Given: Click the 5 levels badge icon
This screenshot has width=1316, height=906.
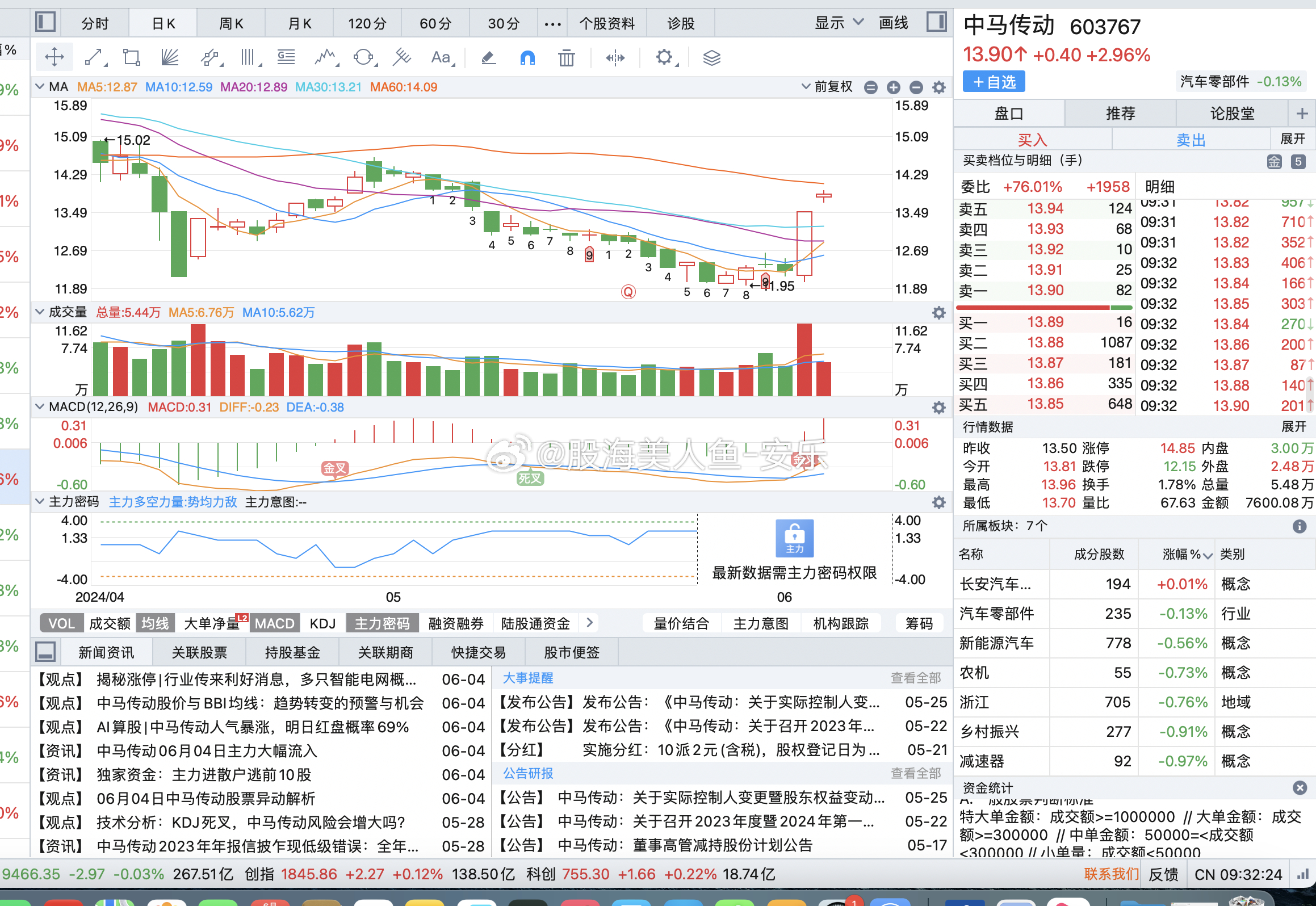Looking at the screenshot, I should tap(1298, 162).
